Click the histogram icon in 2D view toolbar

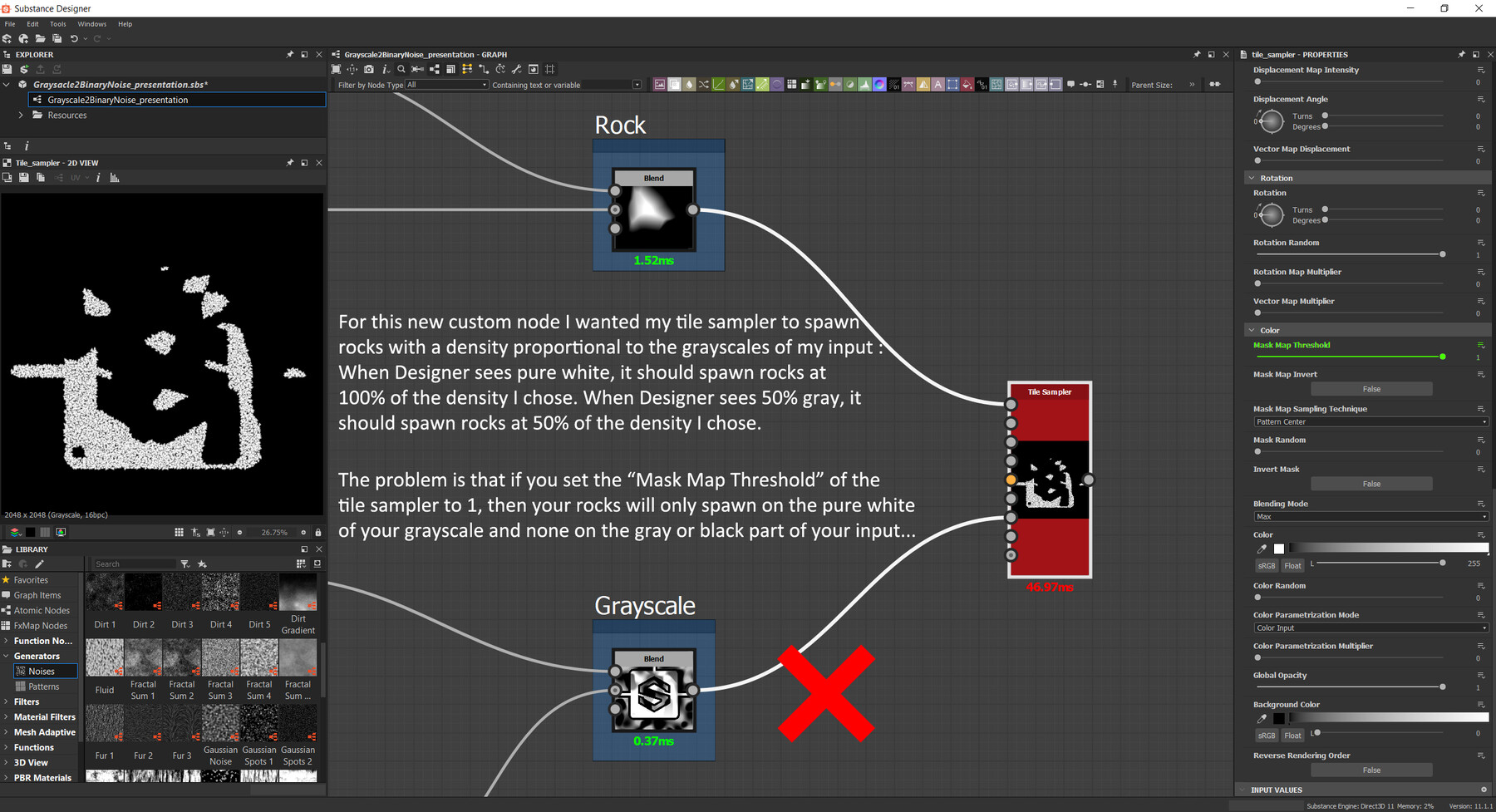click(x=115, y=178)
